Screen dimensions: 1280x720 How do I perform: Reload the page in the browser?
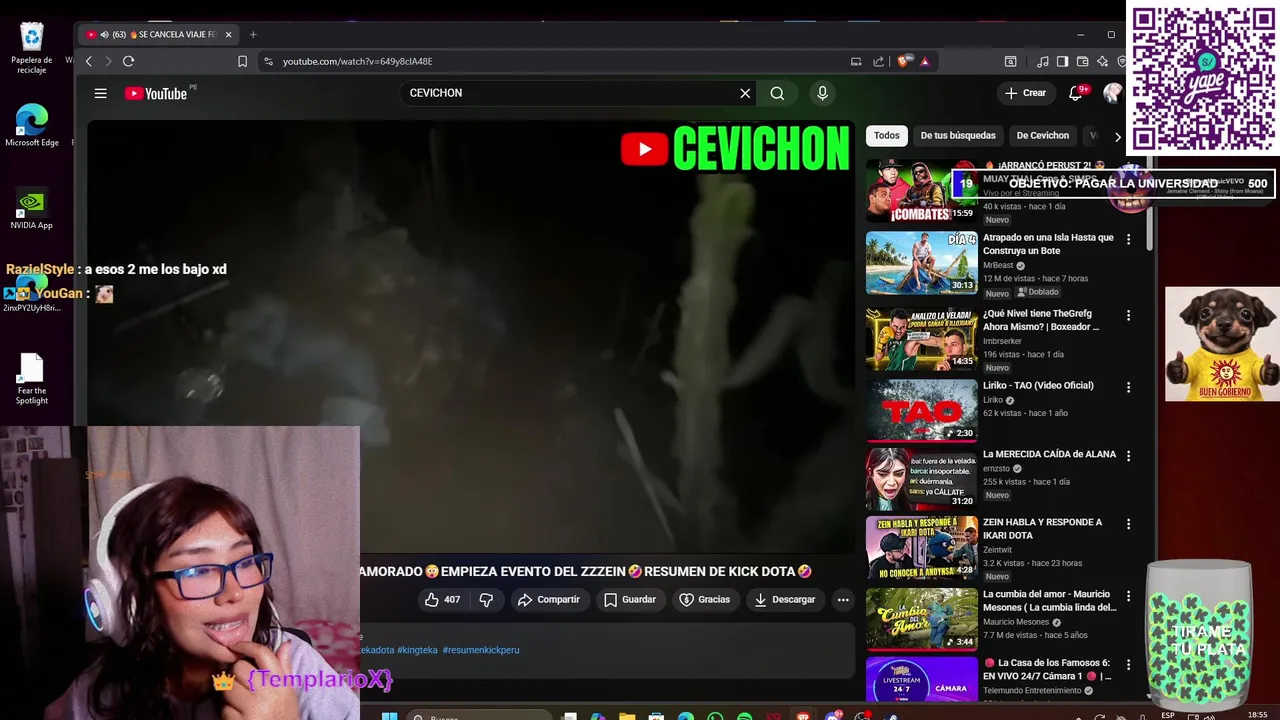tap(128, 61)
